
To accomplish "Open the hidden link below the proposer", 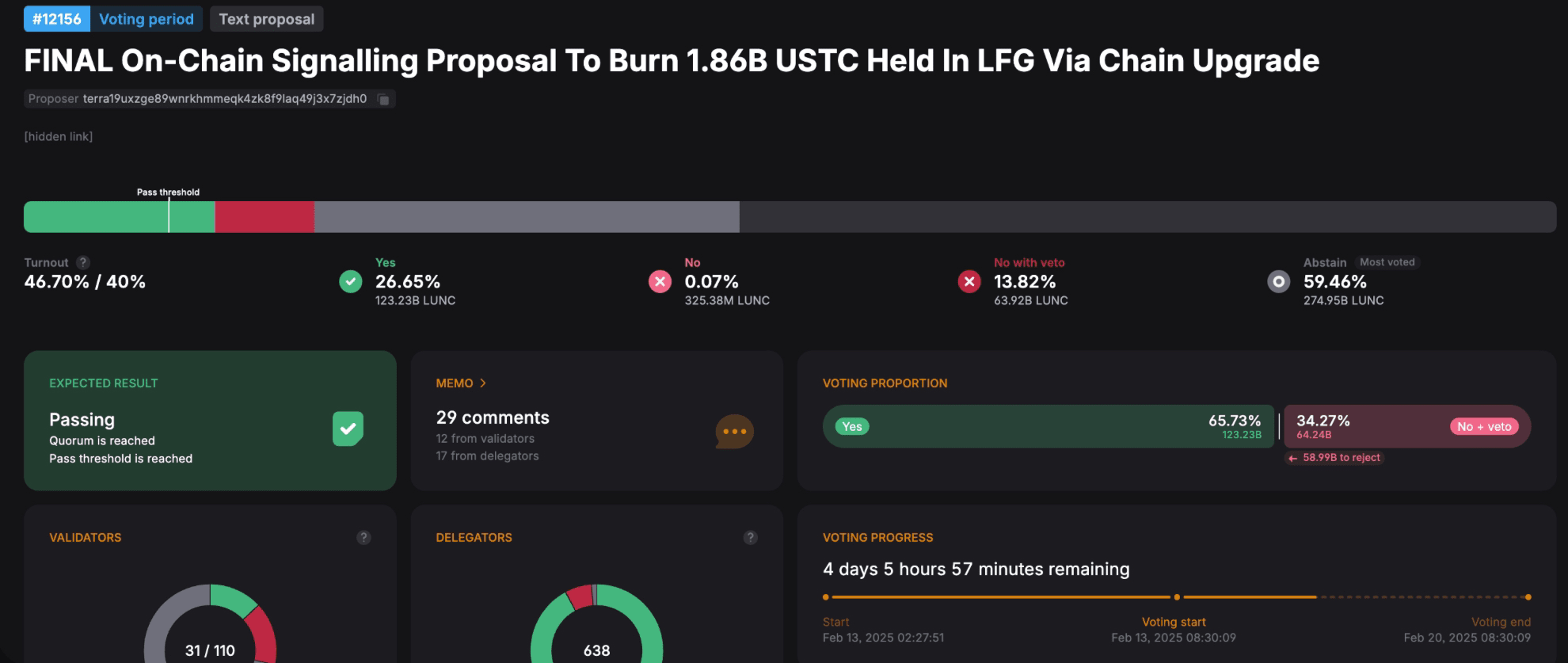I will coord(59,136).
